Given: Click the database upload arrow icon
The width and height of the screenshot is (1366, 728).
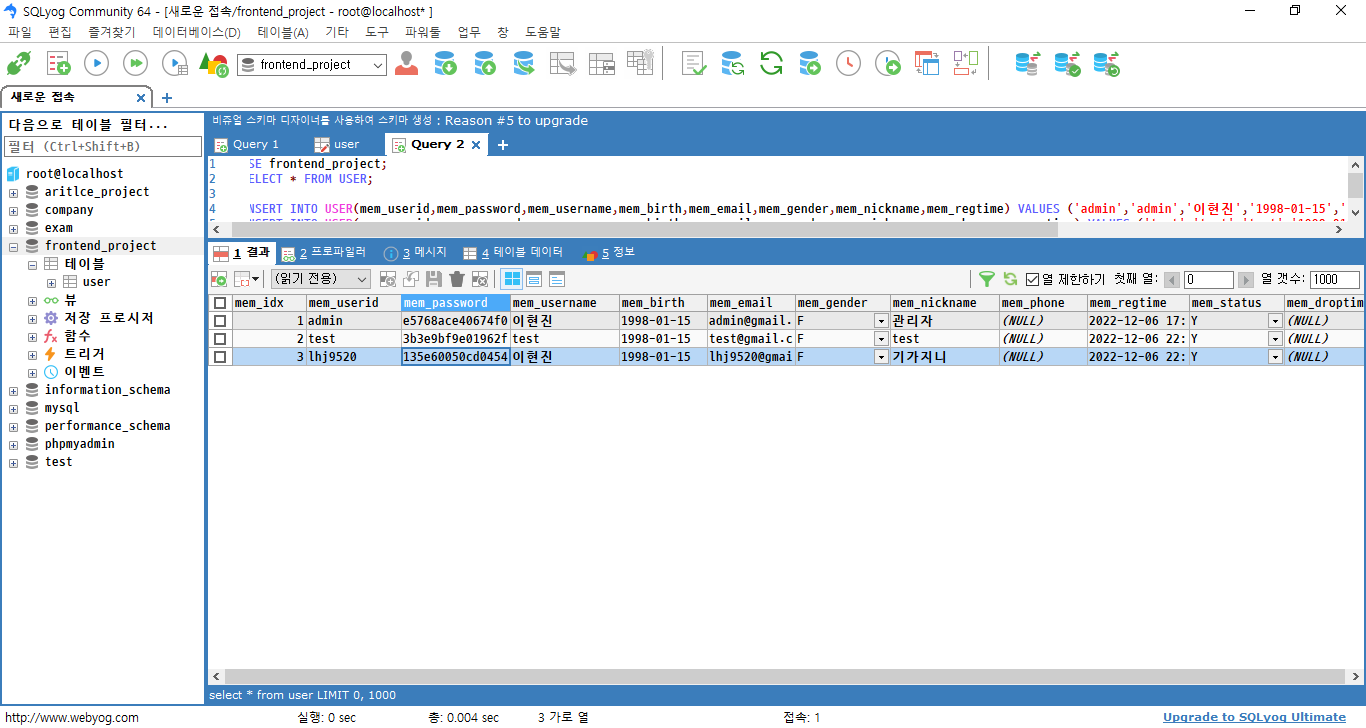Looking at the screenshot, I should point(485,64).
